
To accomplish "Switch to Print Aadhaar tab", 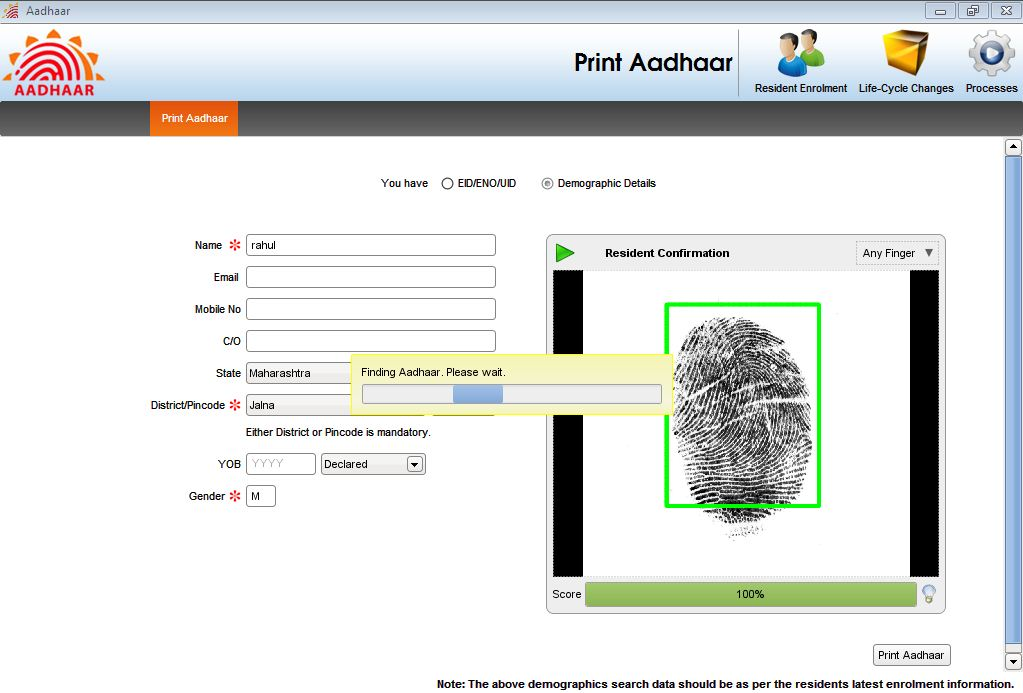I will [194, 118].
